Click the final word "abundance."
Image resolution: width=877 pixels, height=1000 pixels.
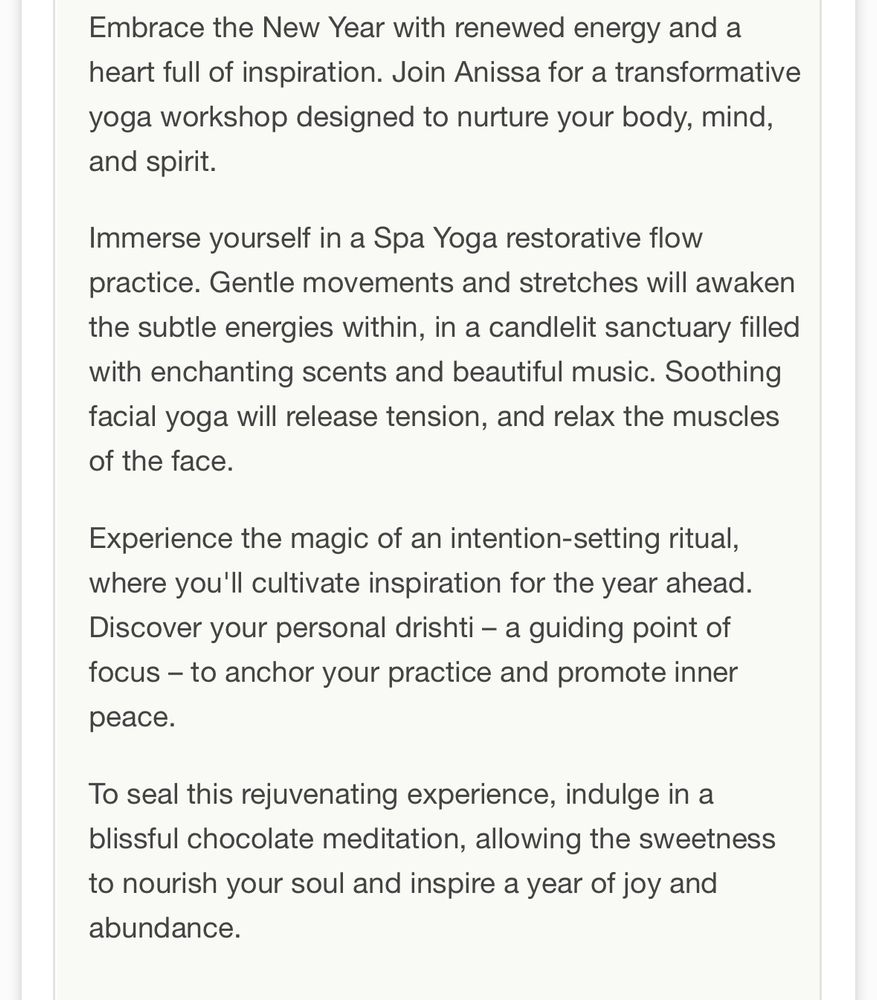165,929
